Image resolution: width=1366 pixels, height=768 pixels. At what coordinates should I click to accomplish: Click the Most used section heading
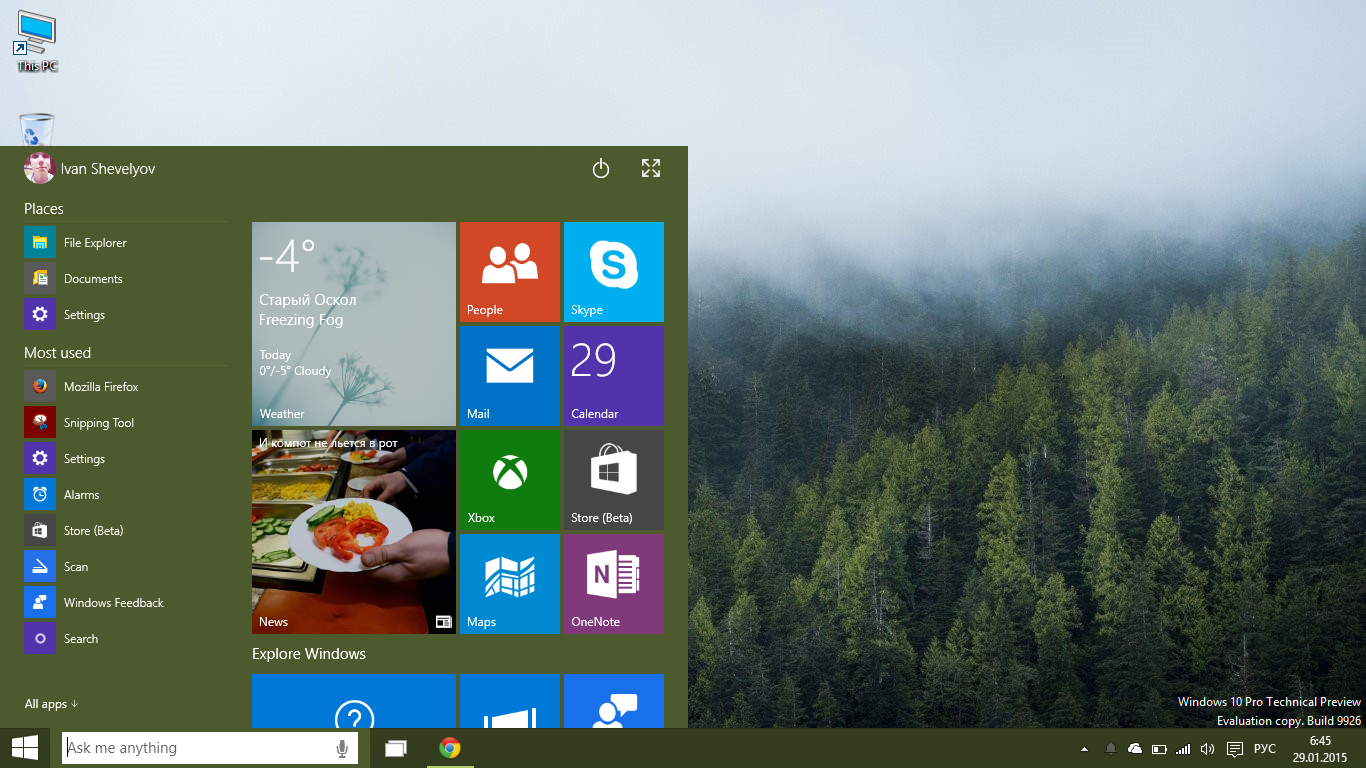(x=57, y=353)
